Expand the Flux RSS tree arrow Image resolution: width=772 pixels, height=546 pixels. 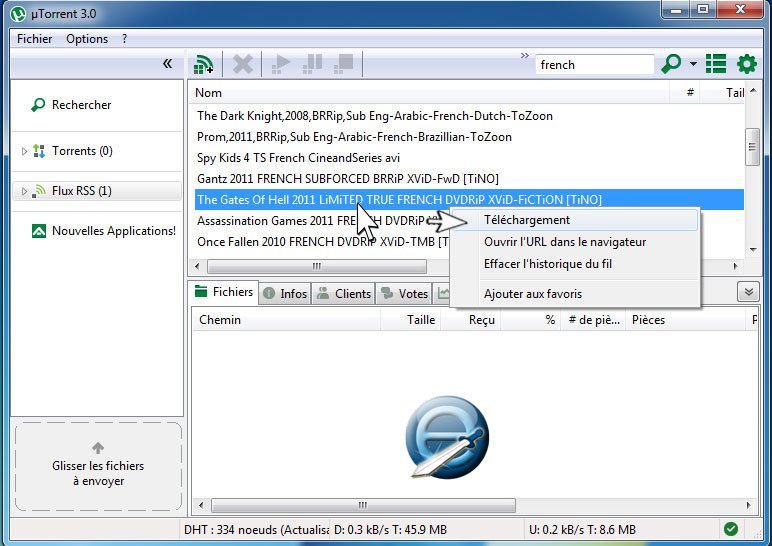pyautogui.click(x=24, y=191)
